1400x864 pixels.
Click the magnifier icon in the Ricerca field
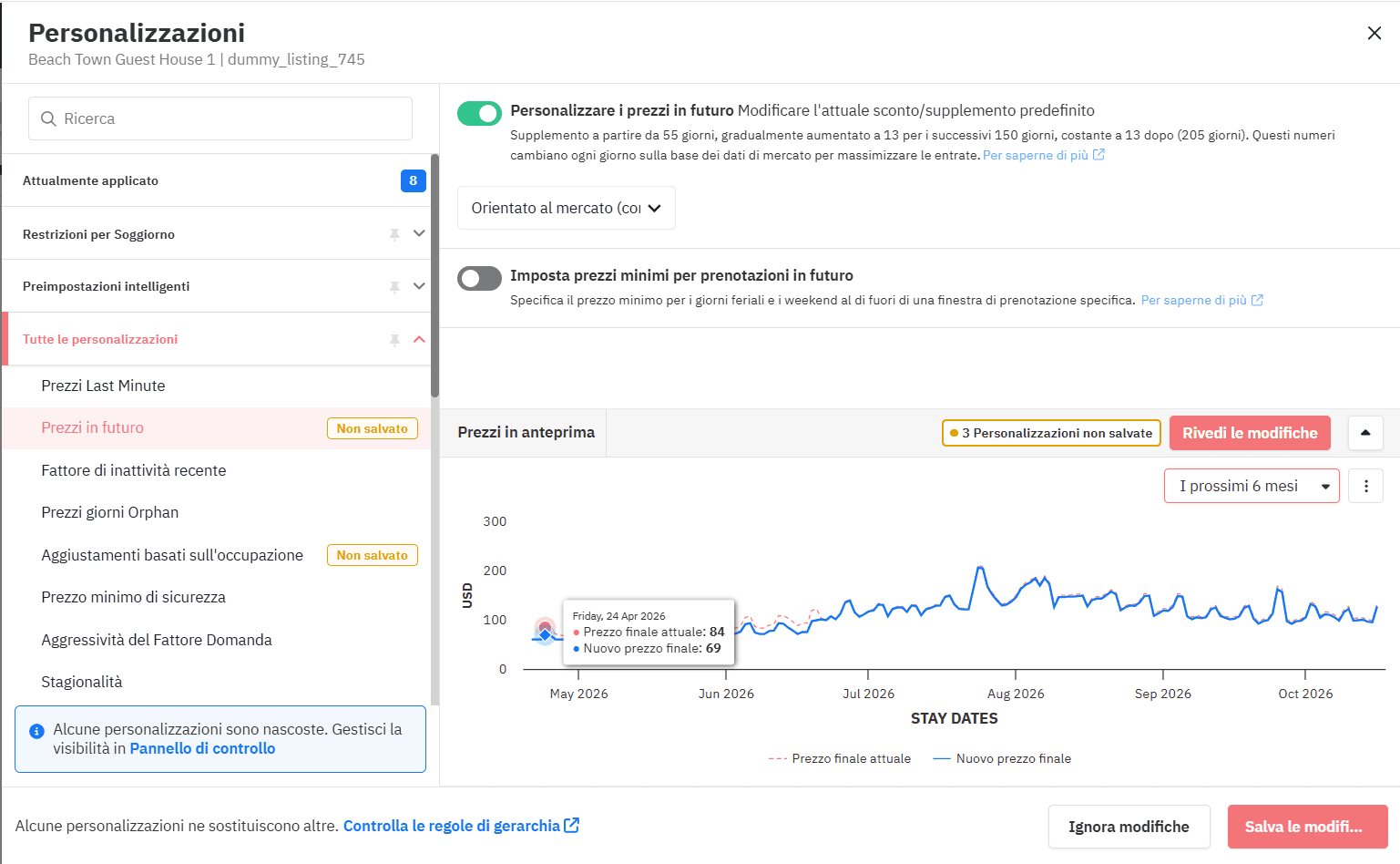(x=50, y=118)
